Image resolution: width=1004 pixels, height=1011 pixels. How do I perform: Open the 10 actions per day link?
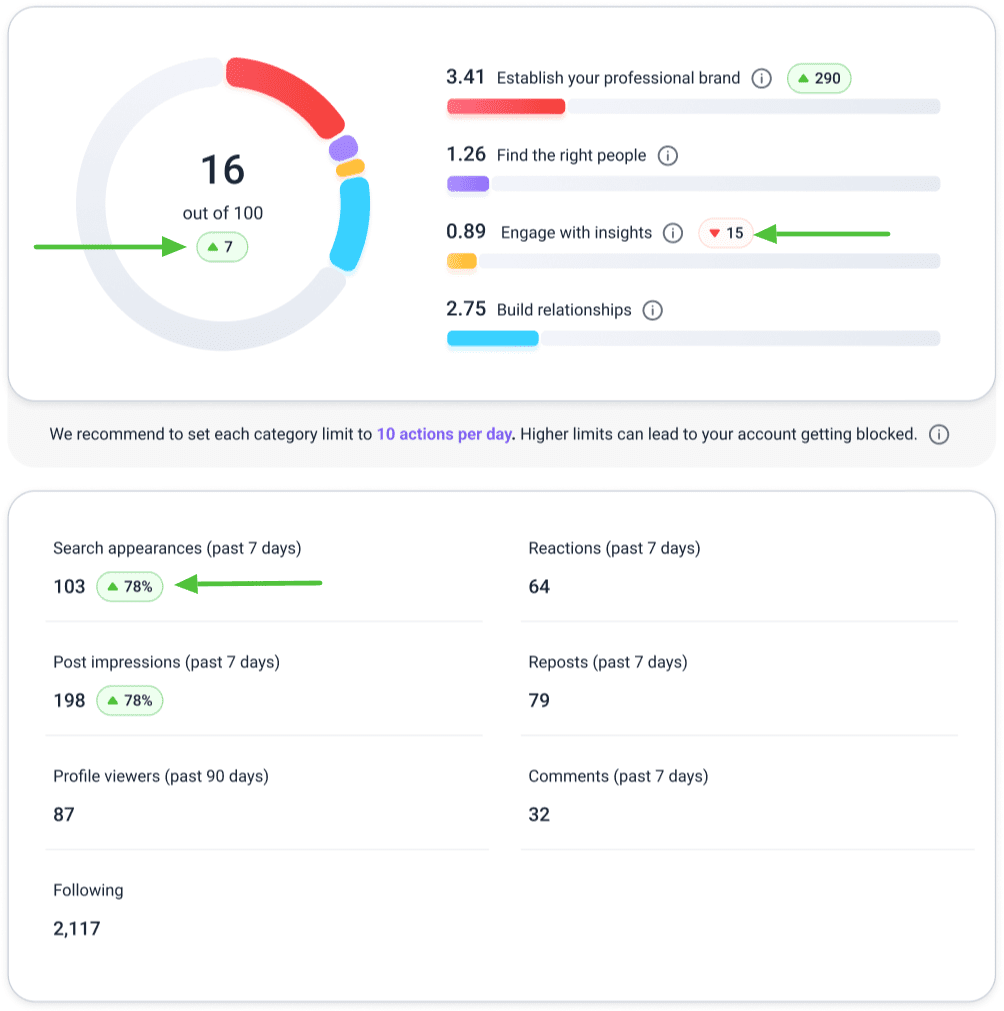tap(444, 435)
